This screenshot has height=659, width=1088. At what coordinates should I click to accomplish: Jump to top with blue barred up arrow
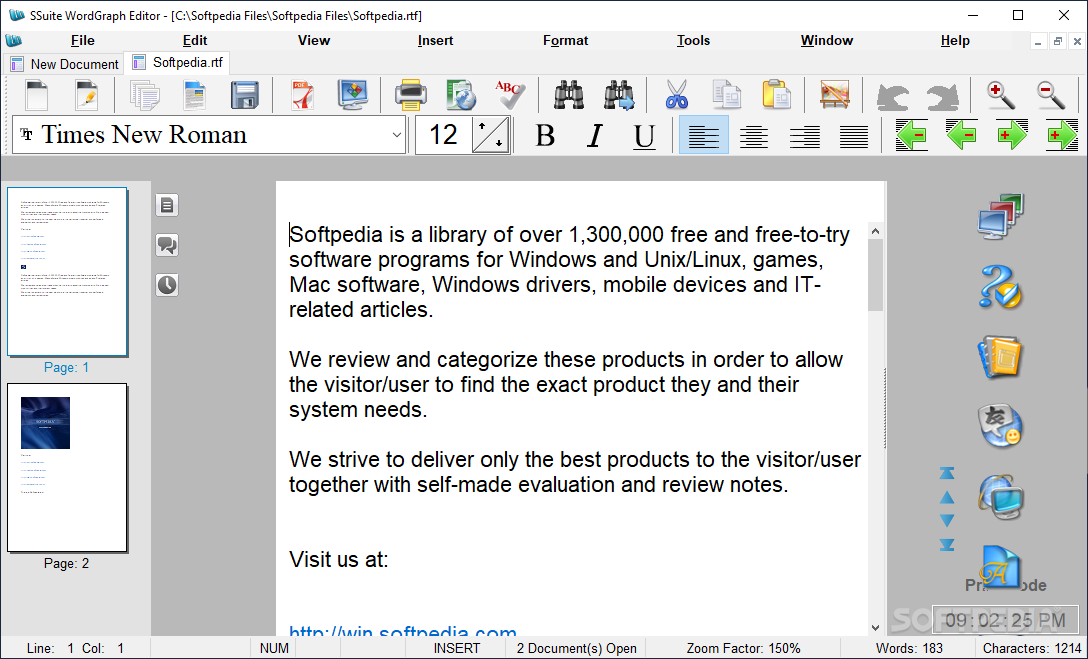point(947,473)
